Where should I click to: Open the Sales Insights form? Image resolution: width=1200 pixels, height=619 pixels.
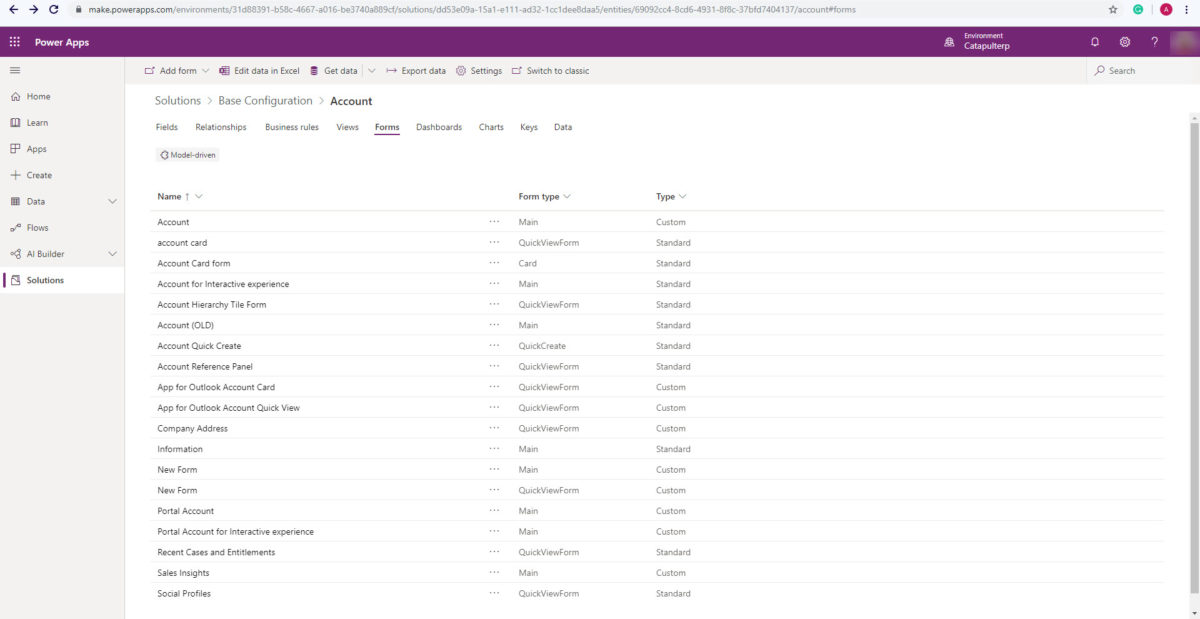[183, 573]
